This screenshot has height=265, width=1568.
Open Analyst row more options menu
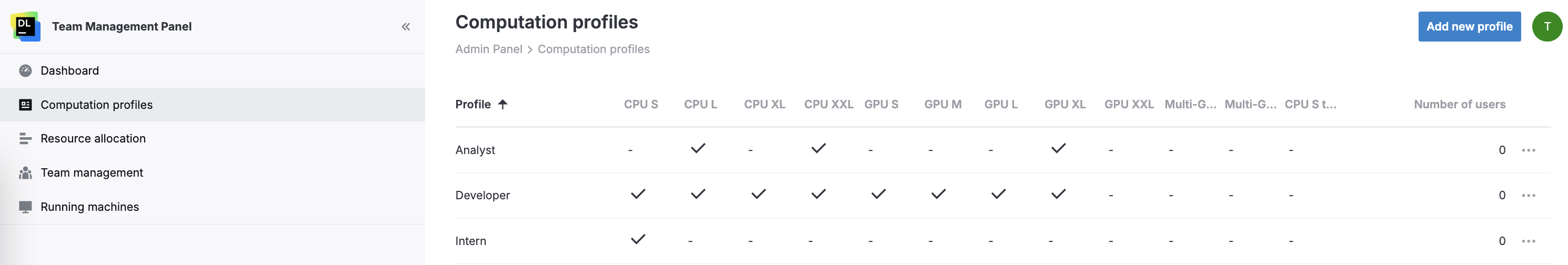click(1528, 150)
